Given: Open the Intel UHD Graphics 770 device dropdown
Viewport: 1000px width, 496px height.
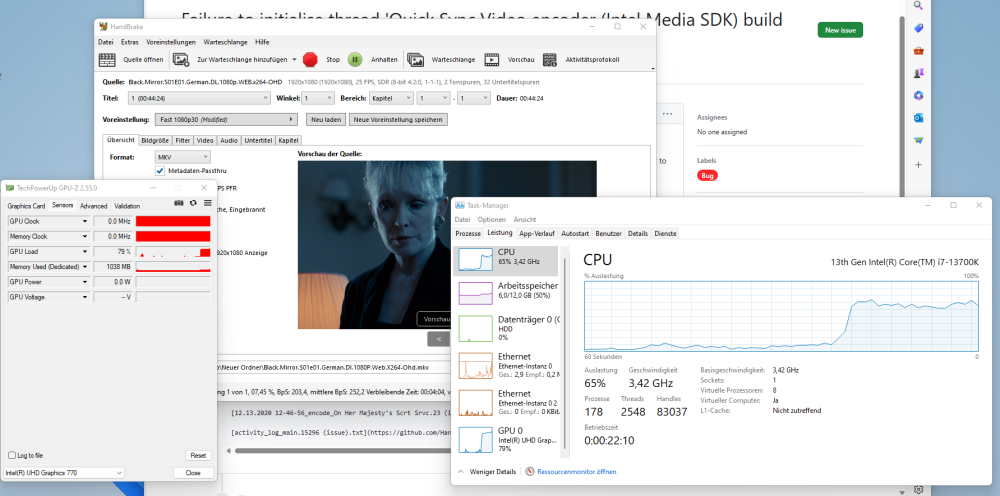Looking at the screenshot, I should pos(63,472).
